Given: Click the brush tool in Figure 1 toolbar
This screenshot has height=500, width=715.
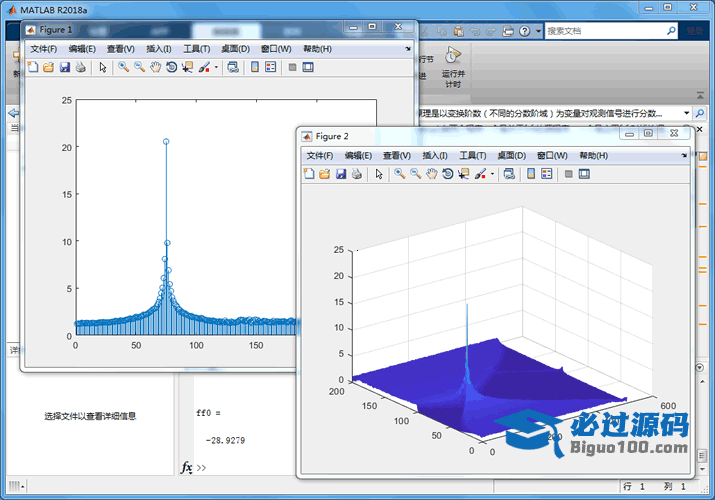Looking at the screenshot, I should (x=204, y=68).
